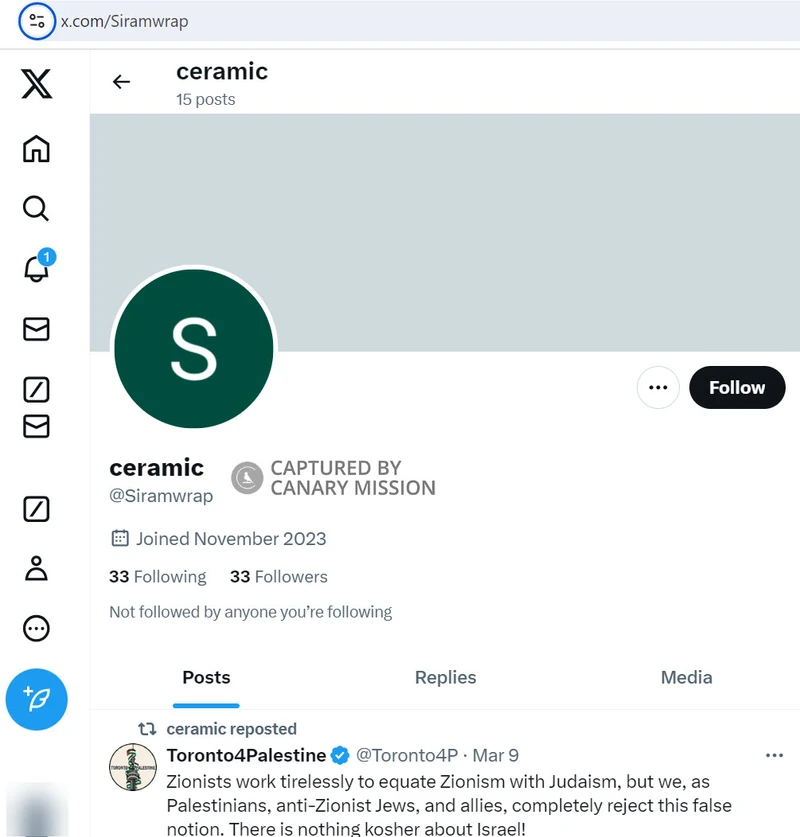Follow the ceramic account
Screen dimensions: 800x837
tap(737, 388)
